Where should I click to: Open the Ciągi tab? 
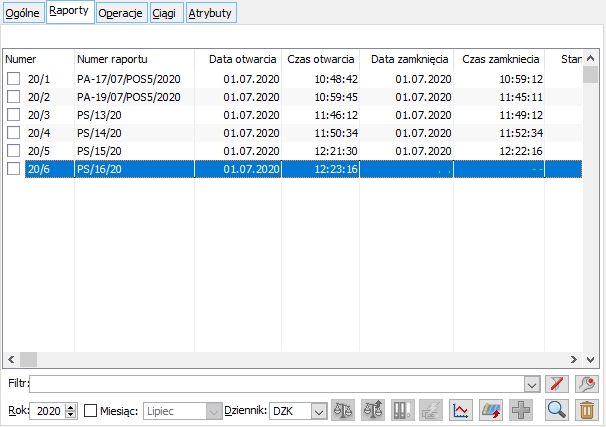pyautogui.click(x=166, y=13)
